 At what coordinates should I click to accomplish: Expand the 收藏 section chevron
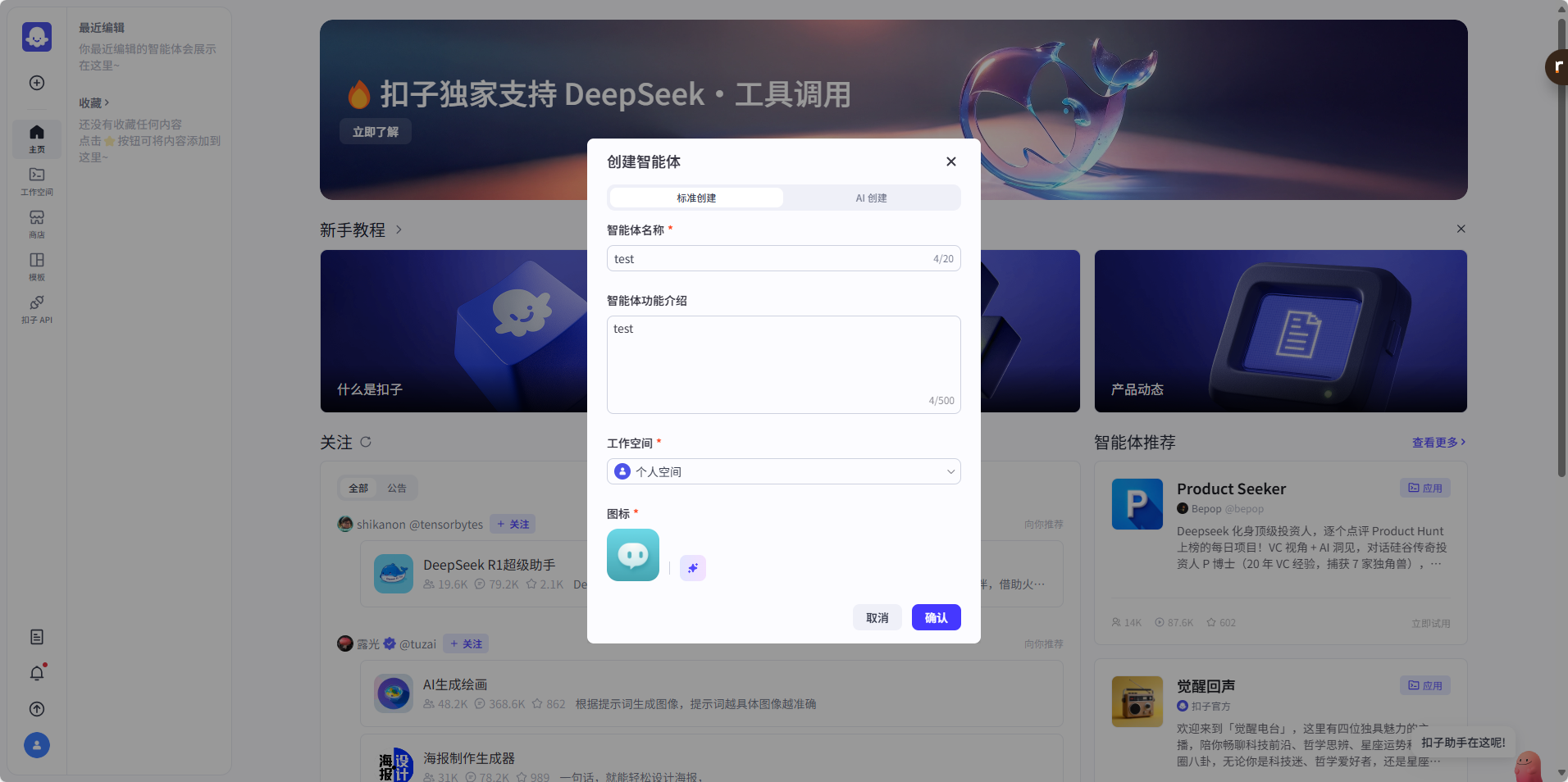pos(107,103)
